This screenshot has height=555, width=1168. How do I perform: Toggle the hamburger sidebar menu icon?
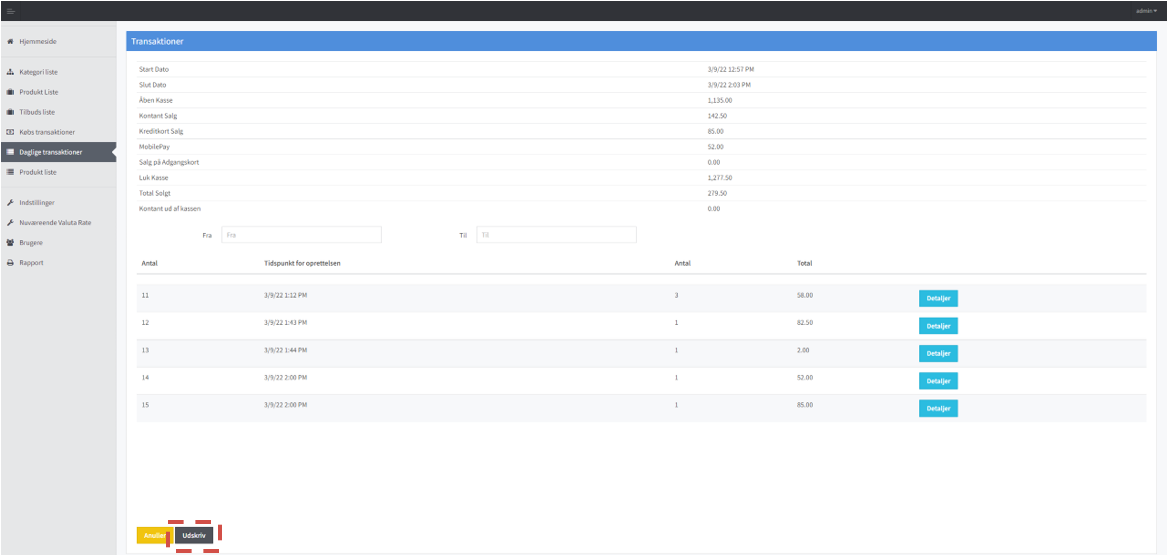click(11, 10)
